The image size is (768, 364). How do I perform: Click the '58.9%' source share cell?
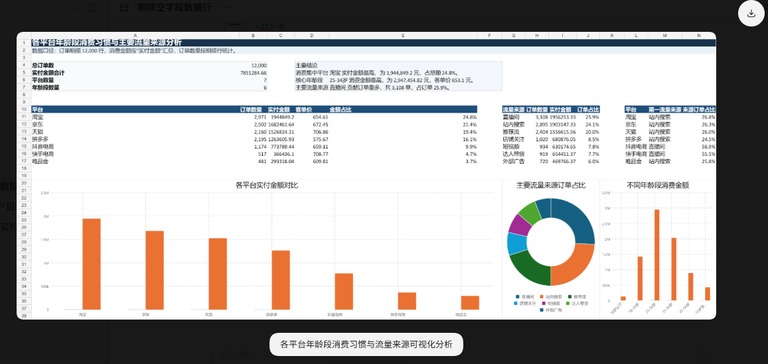tap(708, 146)
